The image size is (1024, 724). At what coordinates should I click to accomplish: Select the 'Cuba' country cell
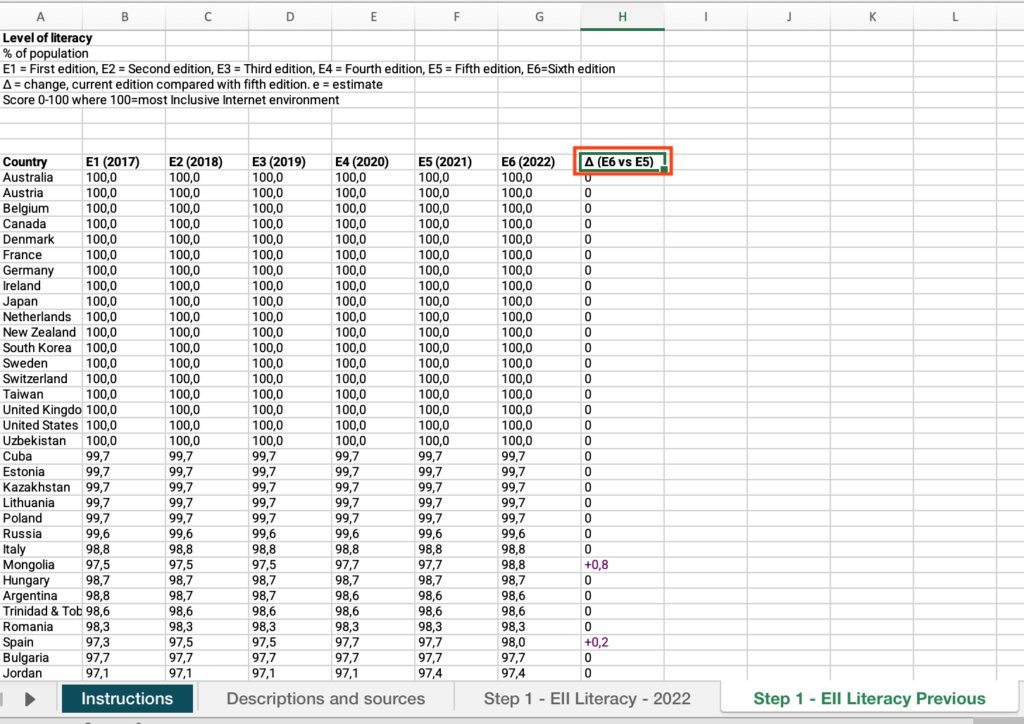[41, 456]
